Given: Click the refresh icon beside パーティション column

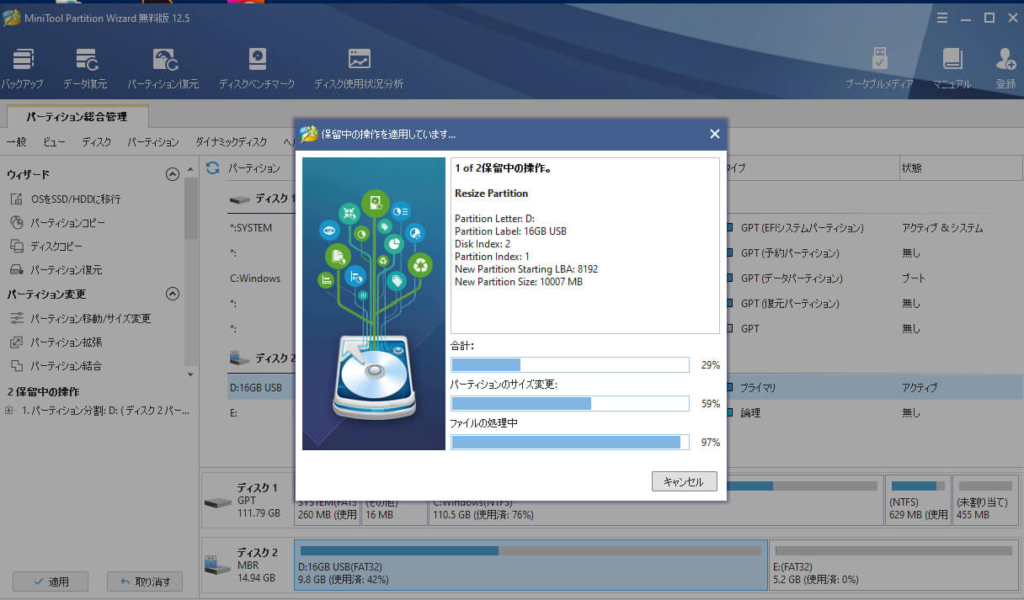Looking at the screenshot, I should 212,168.
